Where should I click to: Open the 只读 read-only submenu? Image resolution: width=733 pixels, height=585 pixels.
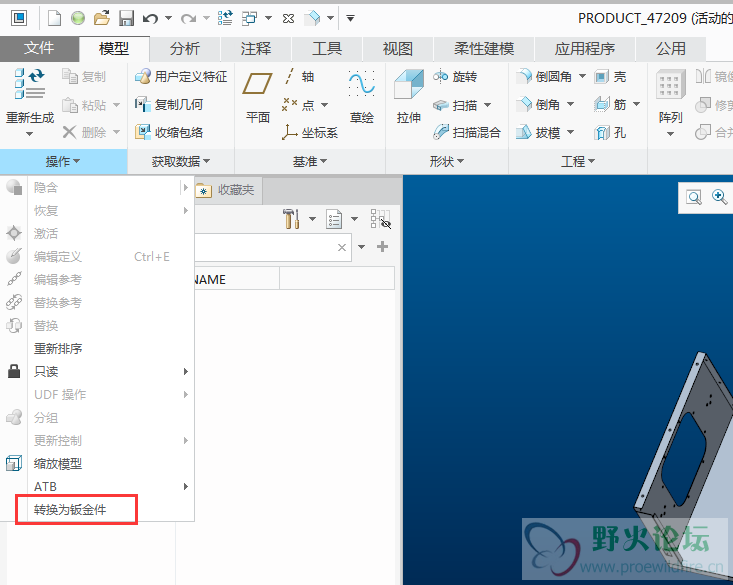(x=97, y=371)
